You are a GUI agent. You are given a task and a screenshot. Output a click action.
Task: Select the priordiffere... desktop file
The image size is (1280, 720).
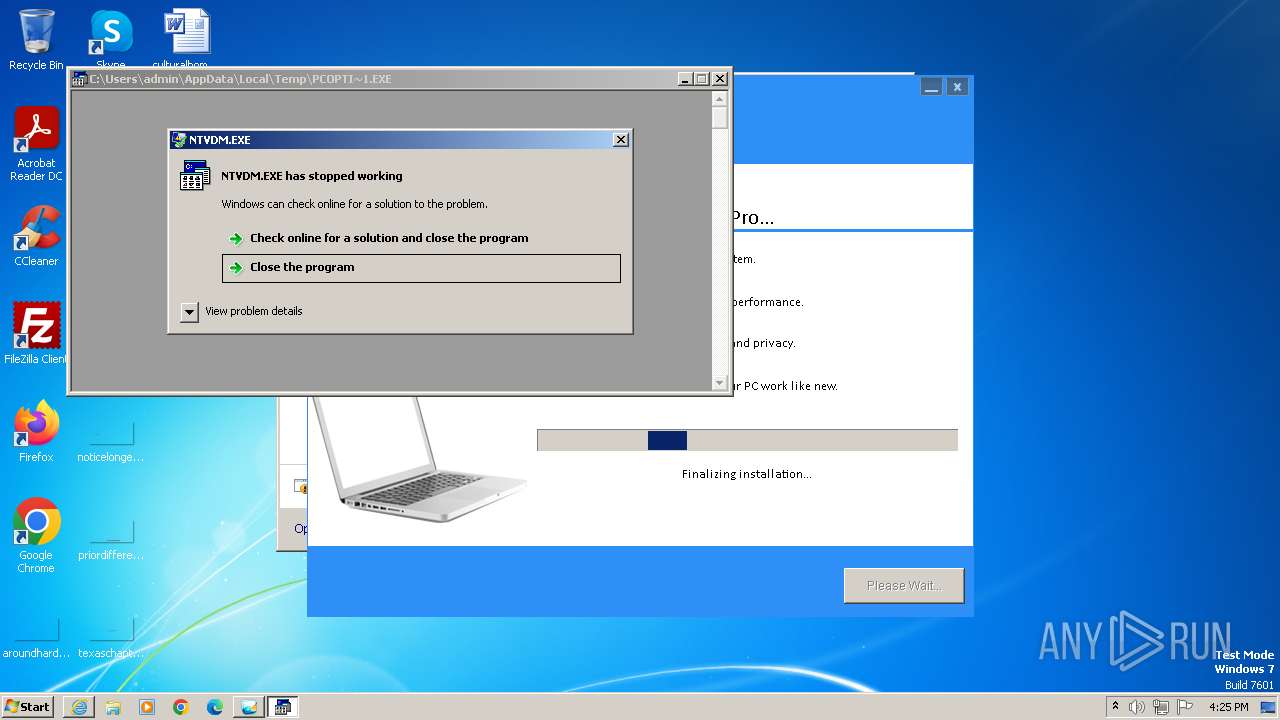coord(111,540)
